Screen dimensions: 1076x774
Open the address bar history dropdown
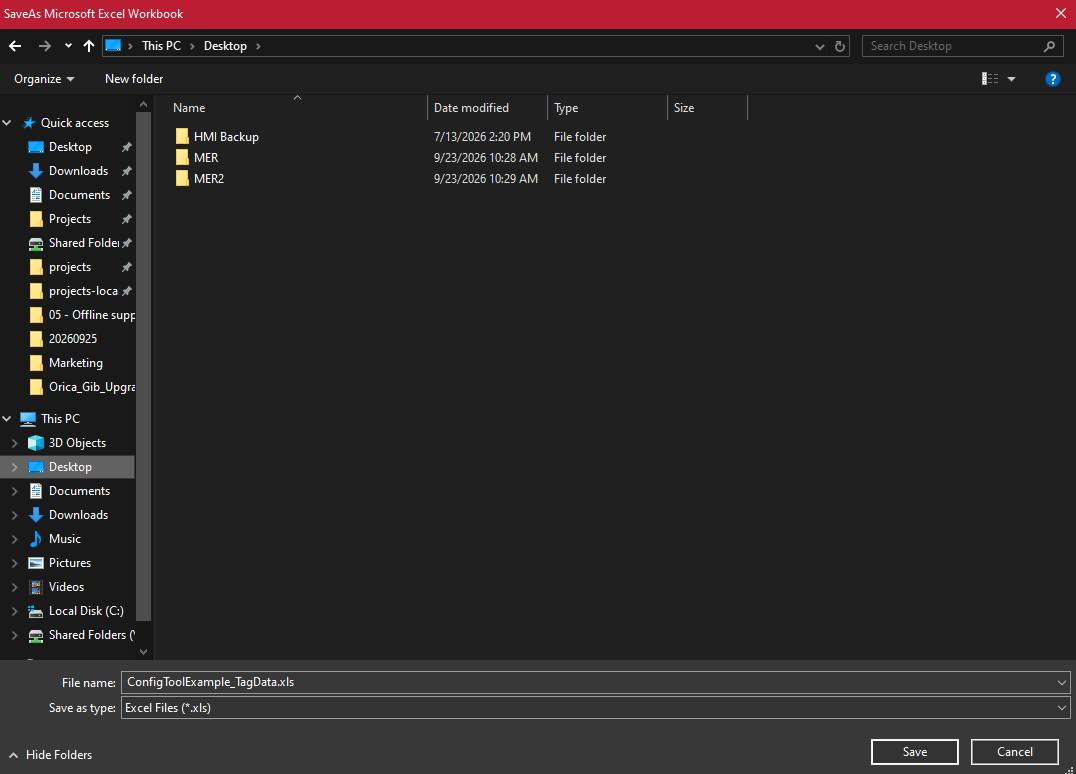[819, 46]
